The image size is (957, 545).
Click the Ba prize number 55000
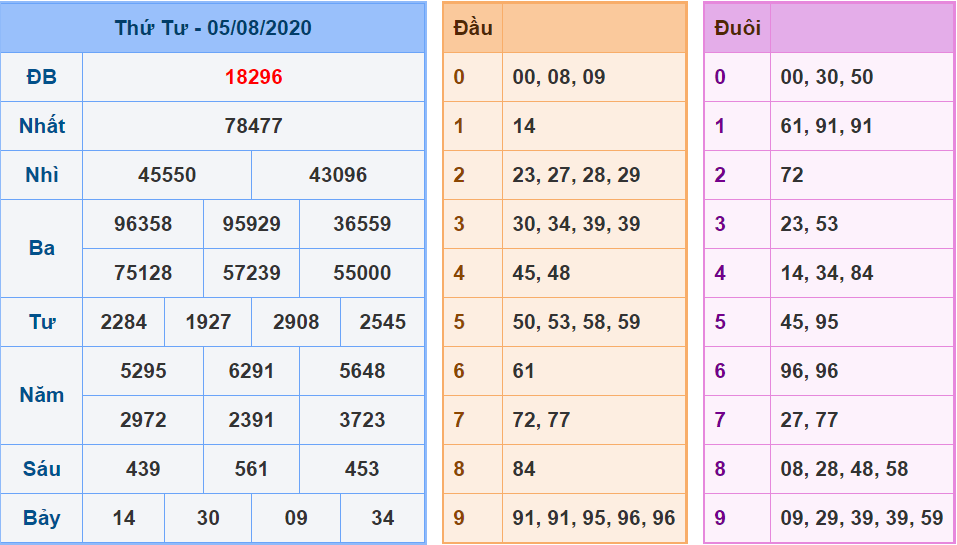(x=362, y=273)
